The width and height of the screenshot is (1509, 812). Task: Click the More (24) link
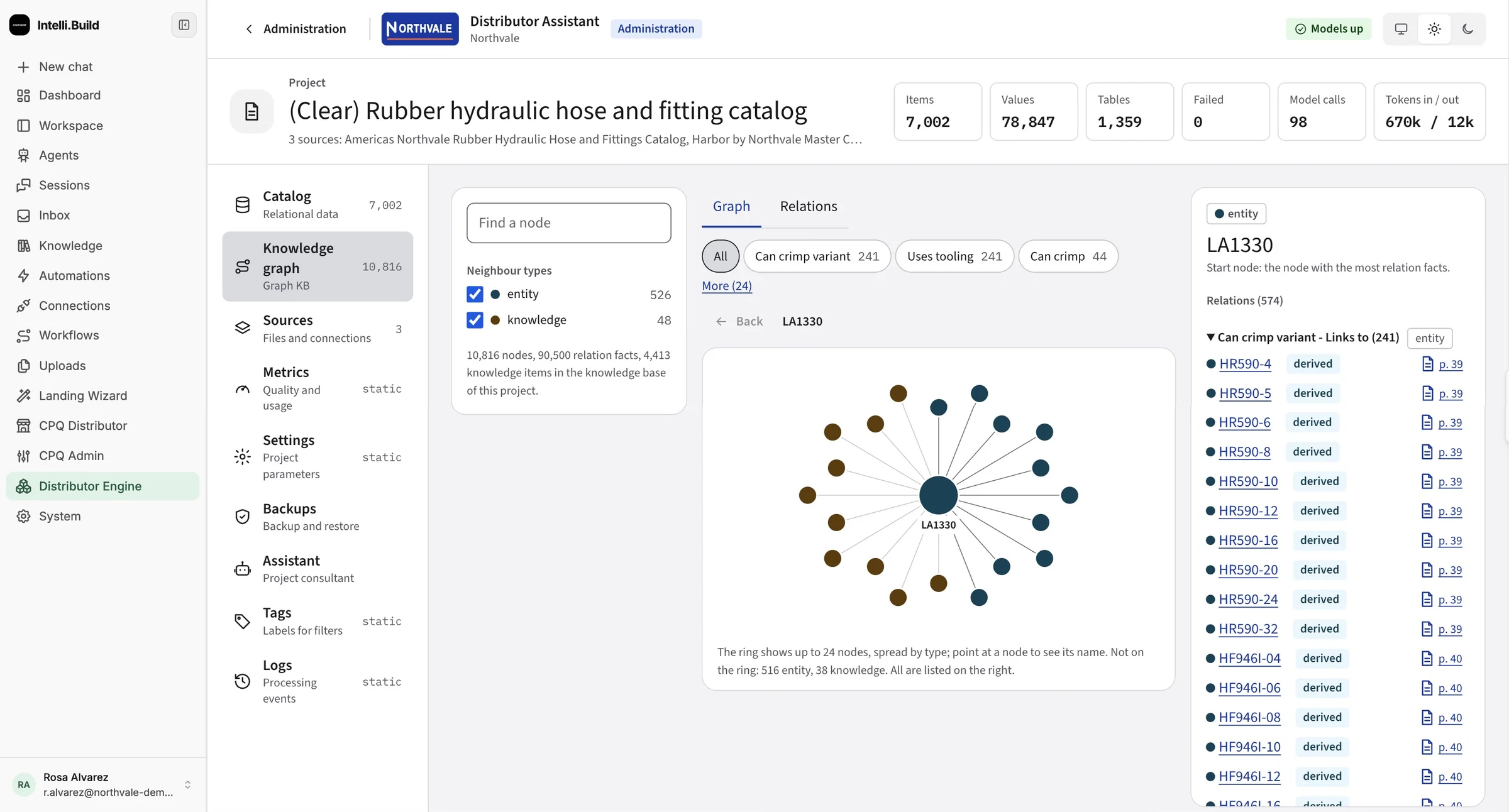coord(727,286)
